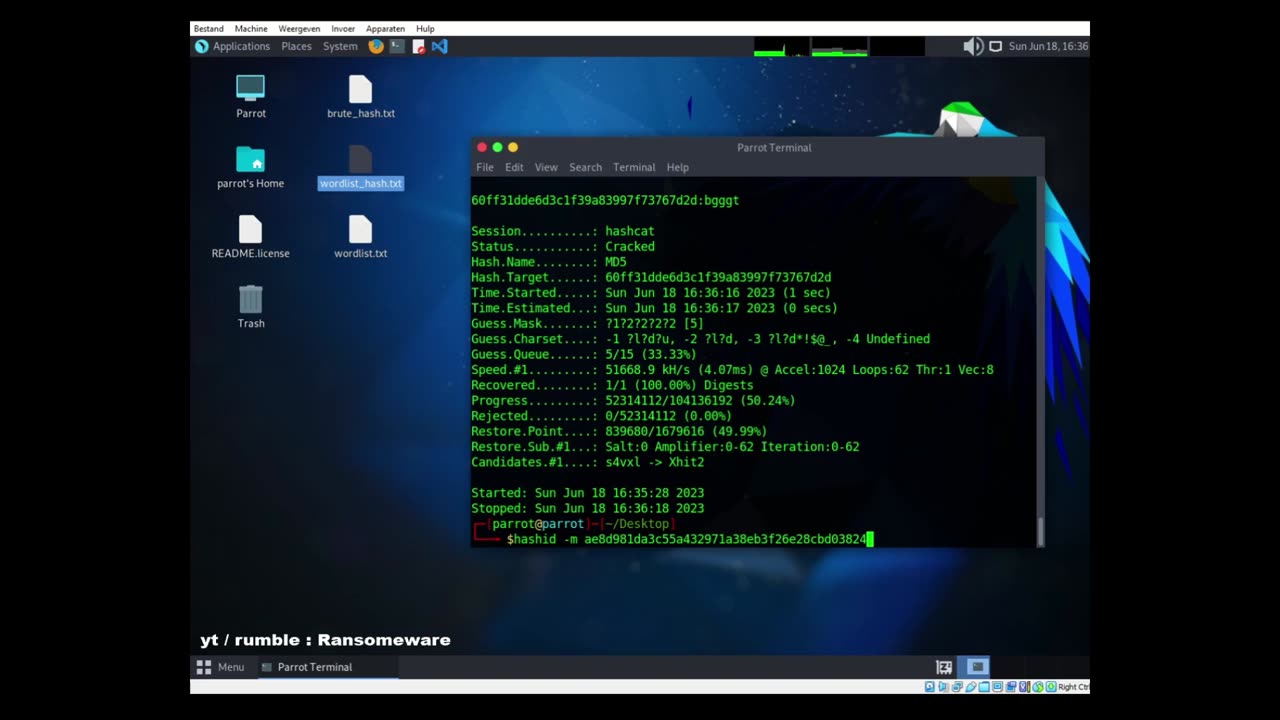Open wordlist.txt desktop file
Image resolution: width=1280 pixels, height=720 pixels.
(360, 236)
